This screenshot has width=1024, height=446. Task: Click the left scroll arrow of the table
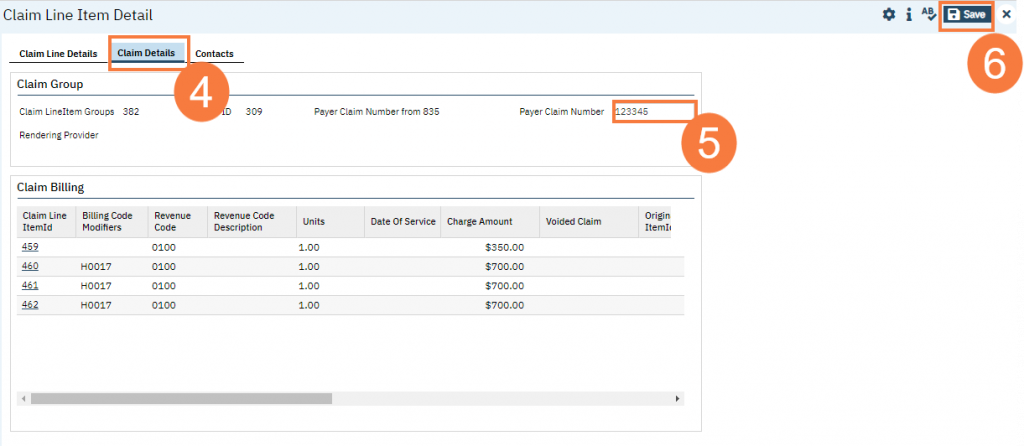point(24,398)
